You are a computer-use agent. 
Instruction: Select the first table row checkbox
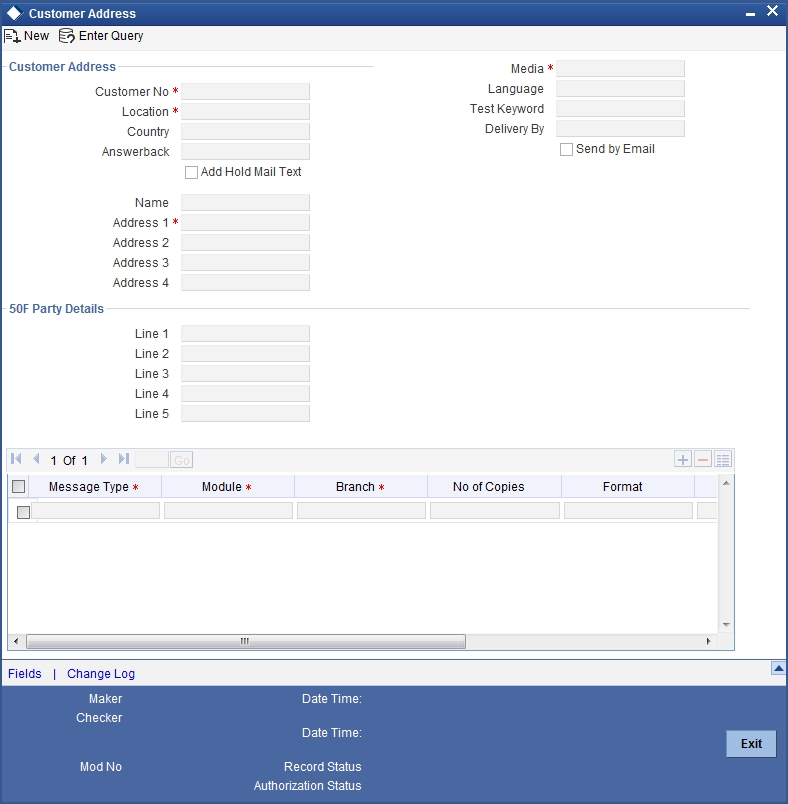[23, 512]
